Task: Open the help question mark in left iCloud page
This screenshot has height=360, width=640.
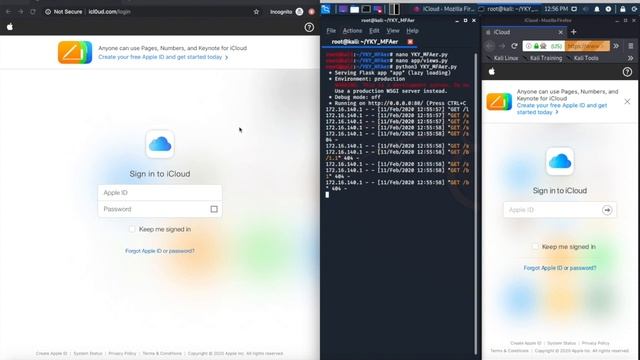Action: (x=309, y=27)
